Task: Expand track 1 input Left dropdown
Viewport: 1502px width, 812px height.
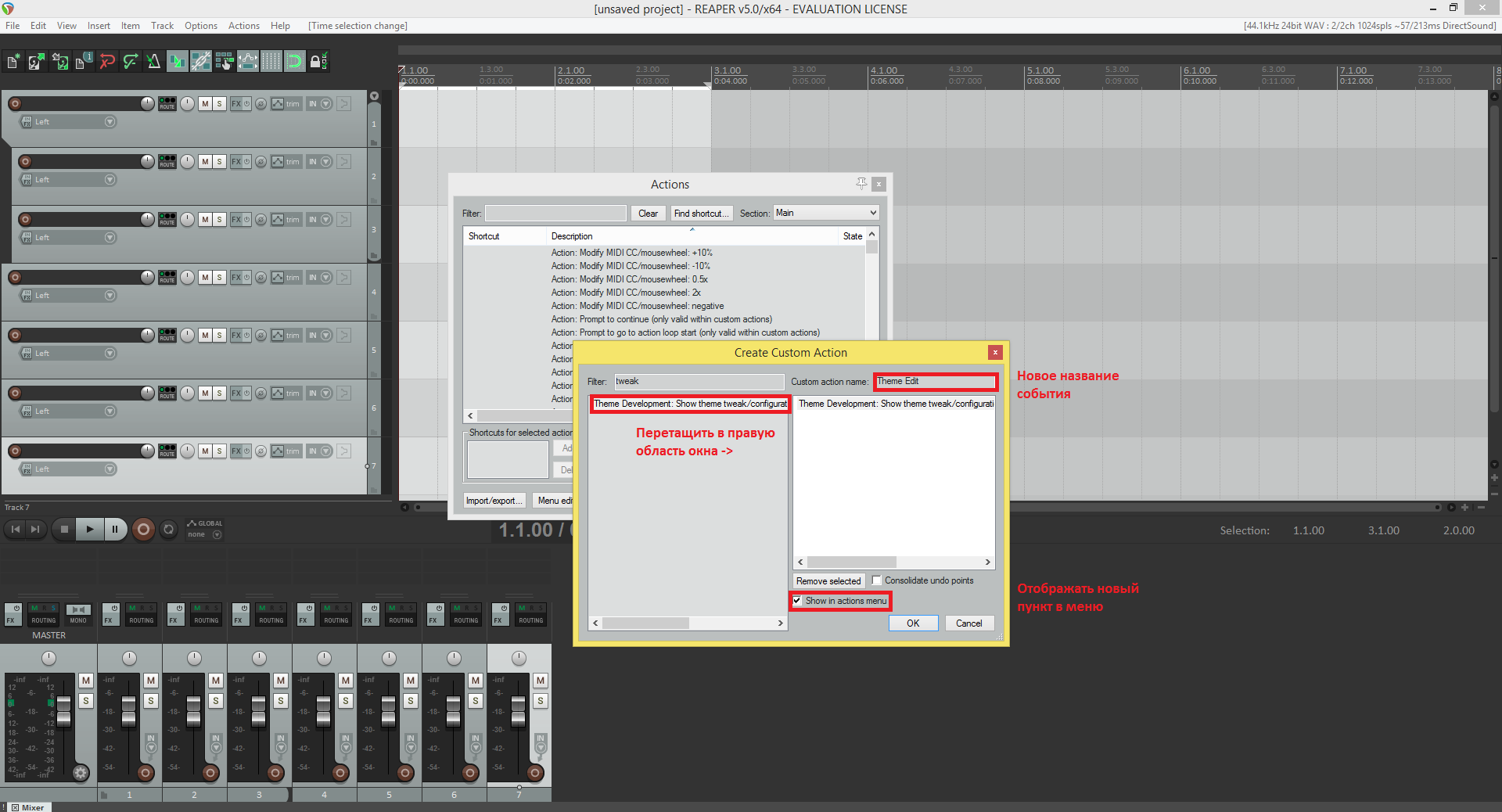Action: click(x=110, y=122)
